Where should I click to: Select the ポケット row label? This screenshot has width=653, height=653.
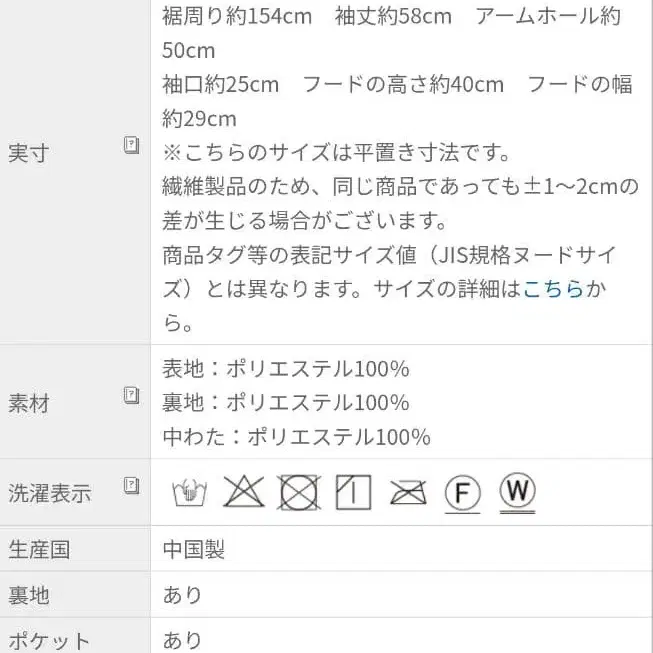pyautogui.click(x=50, y=641)
